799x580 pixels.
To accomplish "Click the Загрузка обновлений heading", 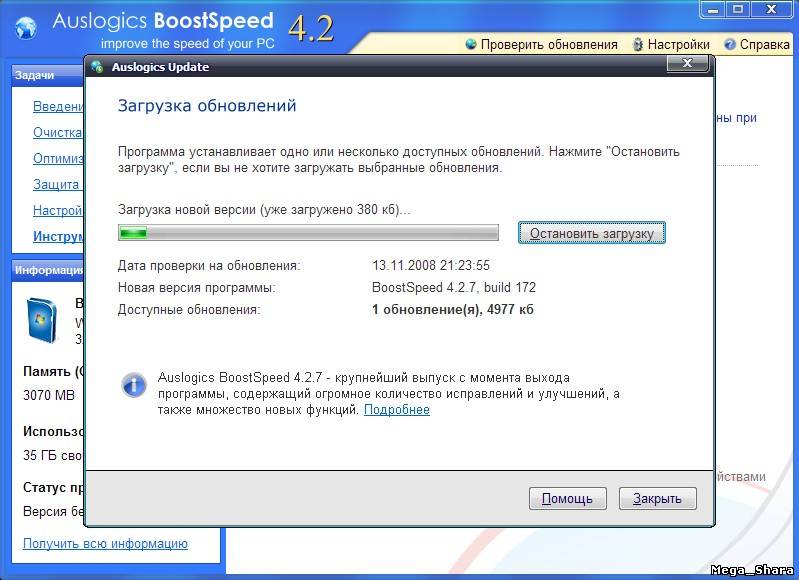I will click(207, 106).
